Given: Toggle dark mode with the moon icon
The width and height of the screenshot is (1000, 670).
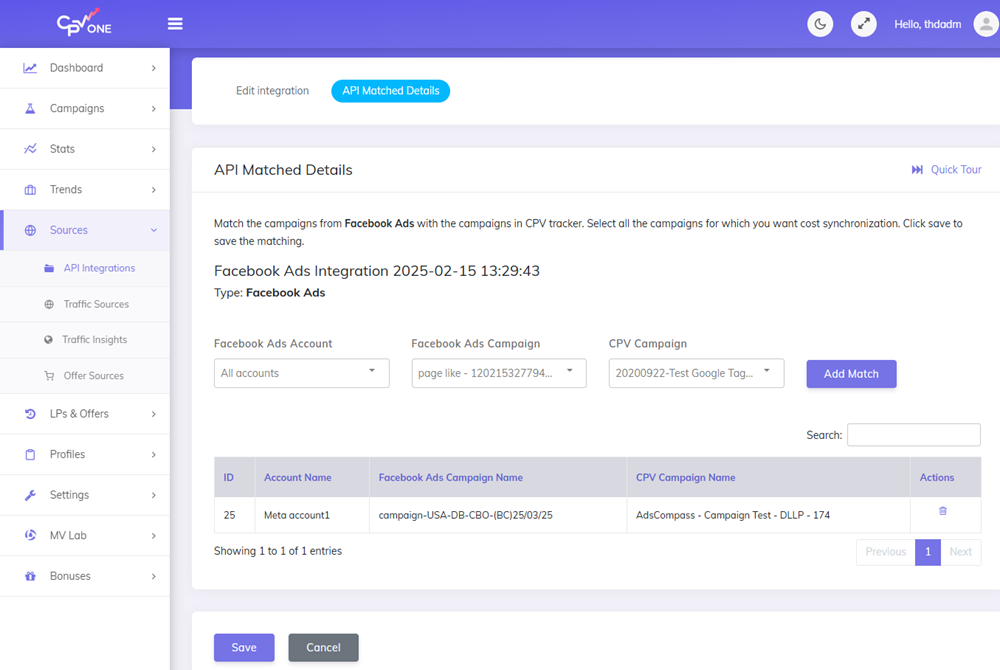Looking at the screenshot, I should click(x=820, y=23).
